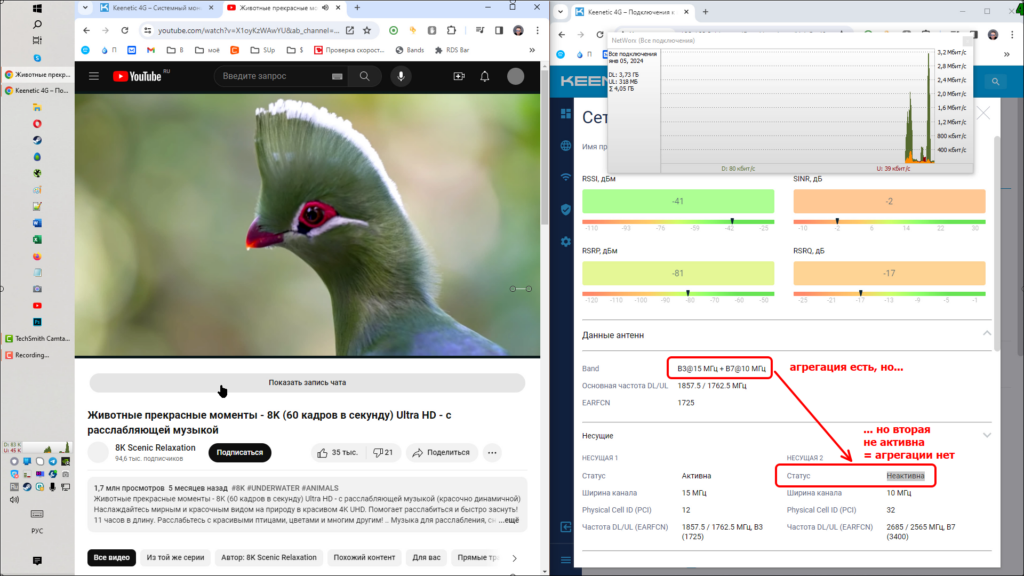The width and height of the screenshot is (1024, 576).
Task: Click the YouTube search magnifier button
Action: coord(364,76)
